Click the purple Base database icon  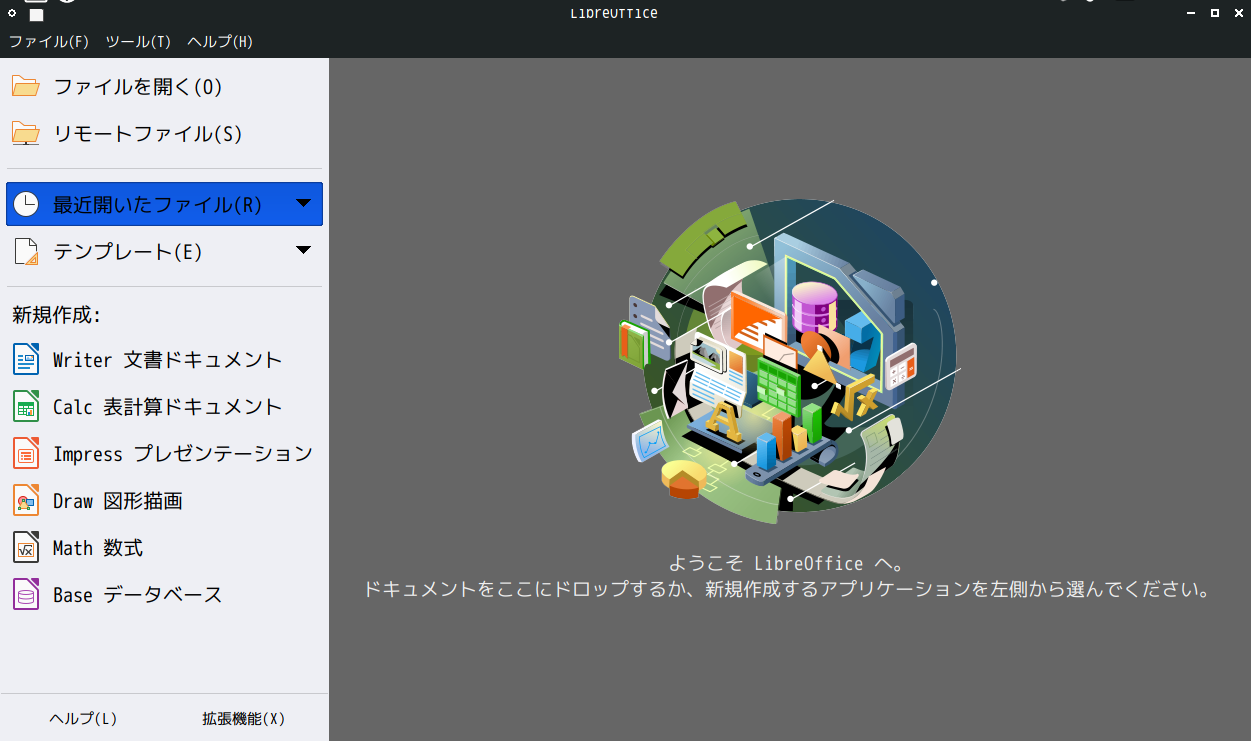coord(26,594)
